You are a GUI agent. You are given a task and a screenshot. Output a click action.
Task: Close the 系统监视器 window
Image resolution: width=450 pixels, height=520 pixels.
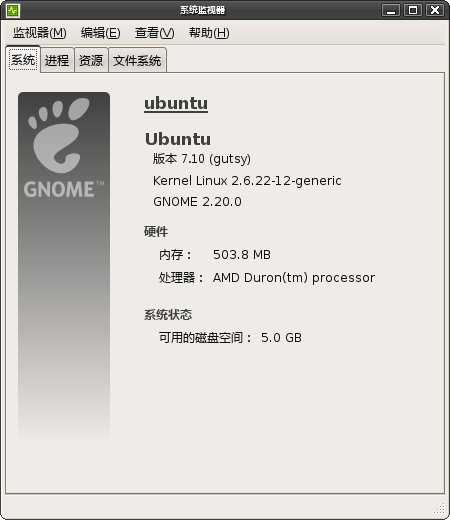tap(435, 10)
